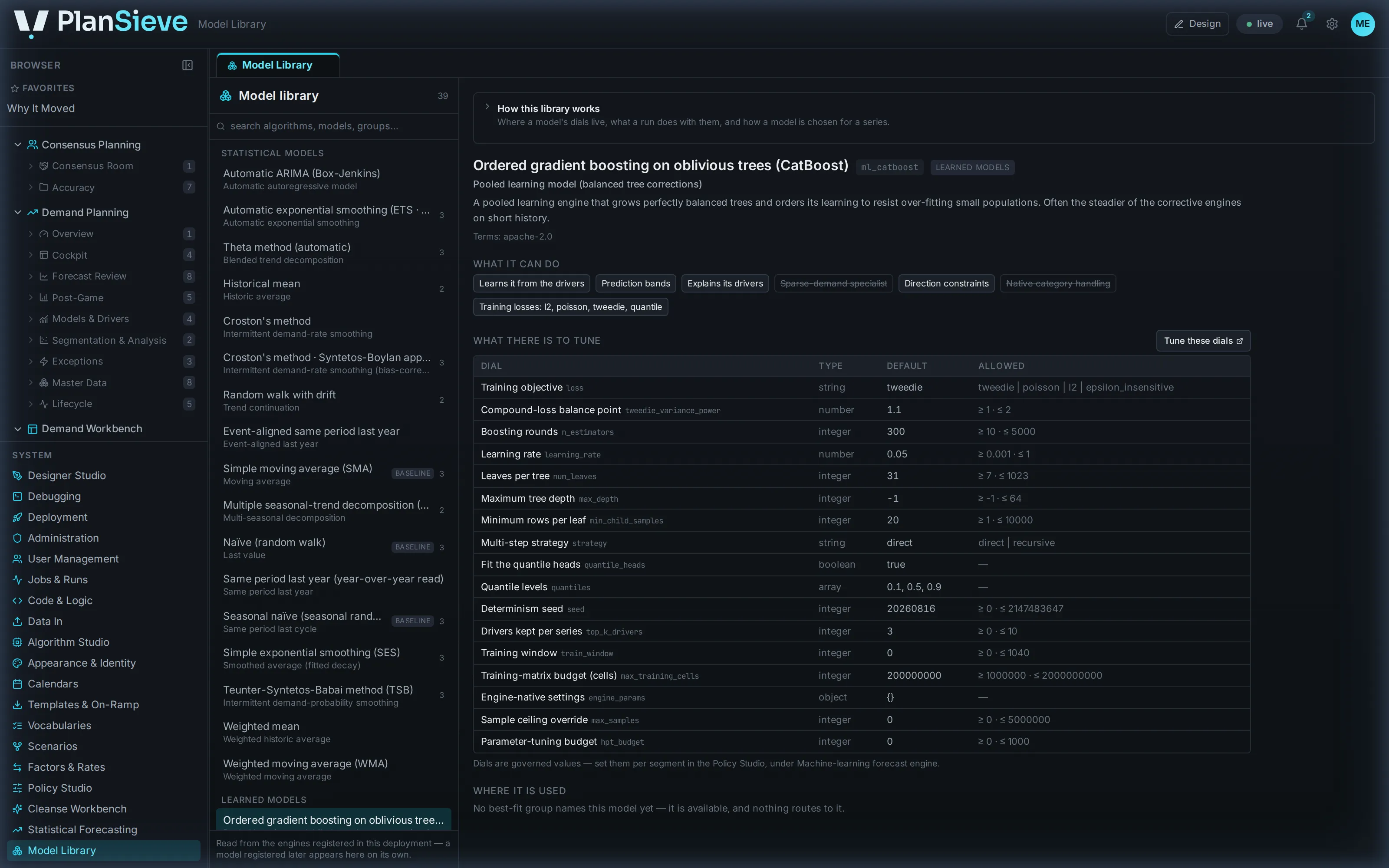
Task: Click the Scenarios icon
Action: [17, 746]
